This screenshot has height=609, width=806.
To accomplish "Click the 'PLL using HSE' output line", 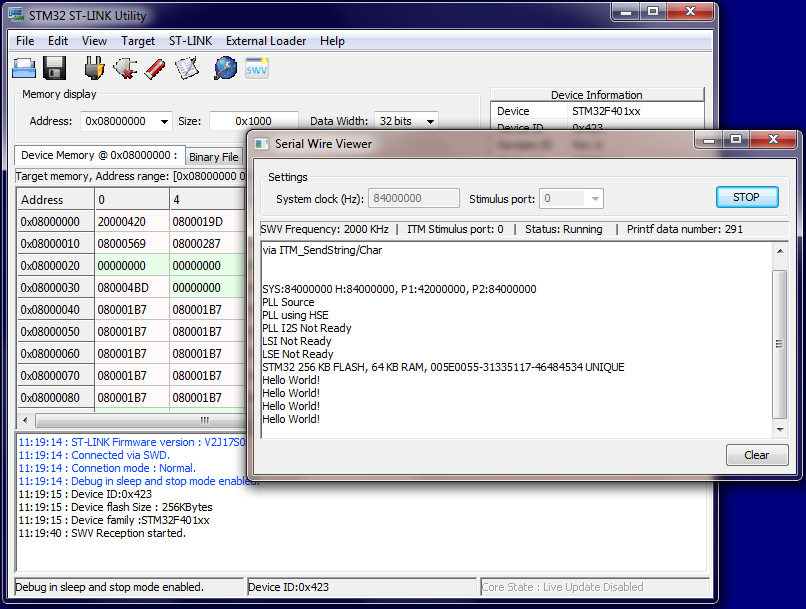I will (x=296, y=316).
